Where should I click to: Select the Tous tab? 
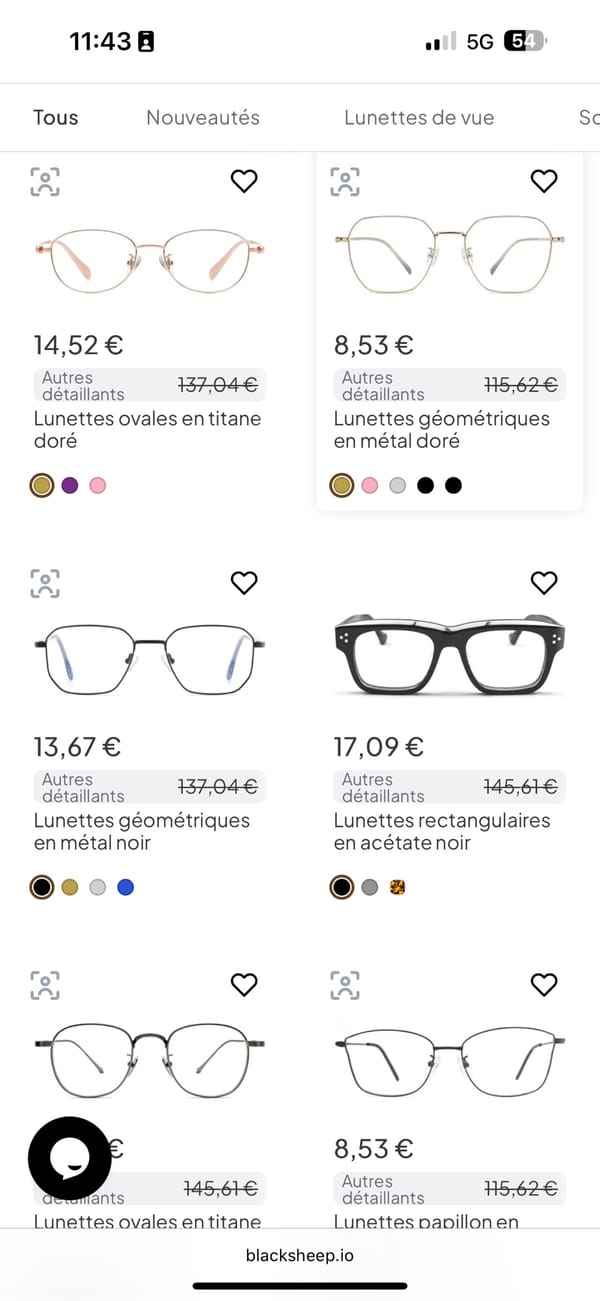coord(55,117)
